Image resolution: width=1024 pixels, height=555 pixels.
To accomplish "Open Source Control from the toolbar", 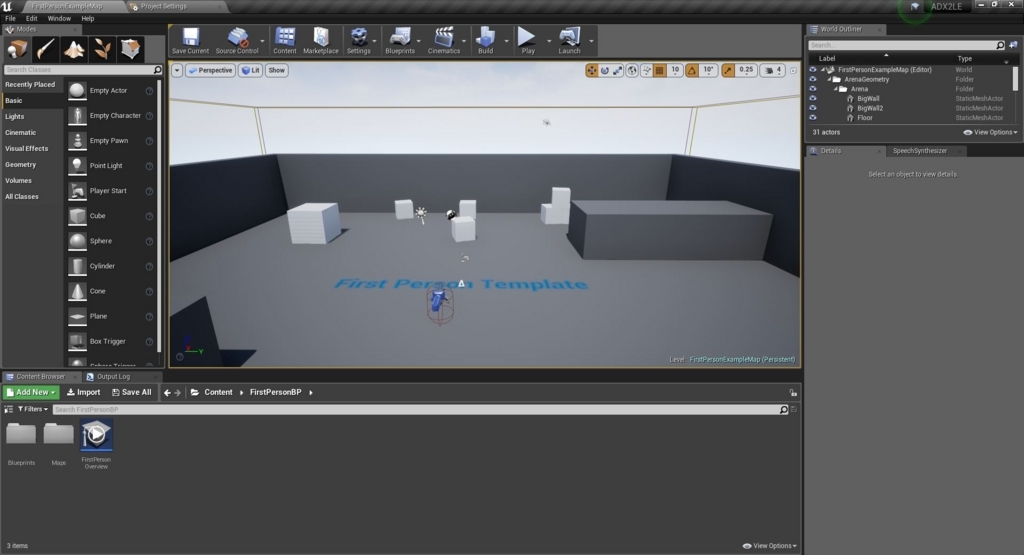I will [237, 40].
